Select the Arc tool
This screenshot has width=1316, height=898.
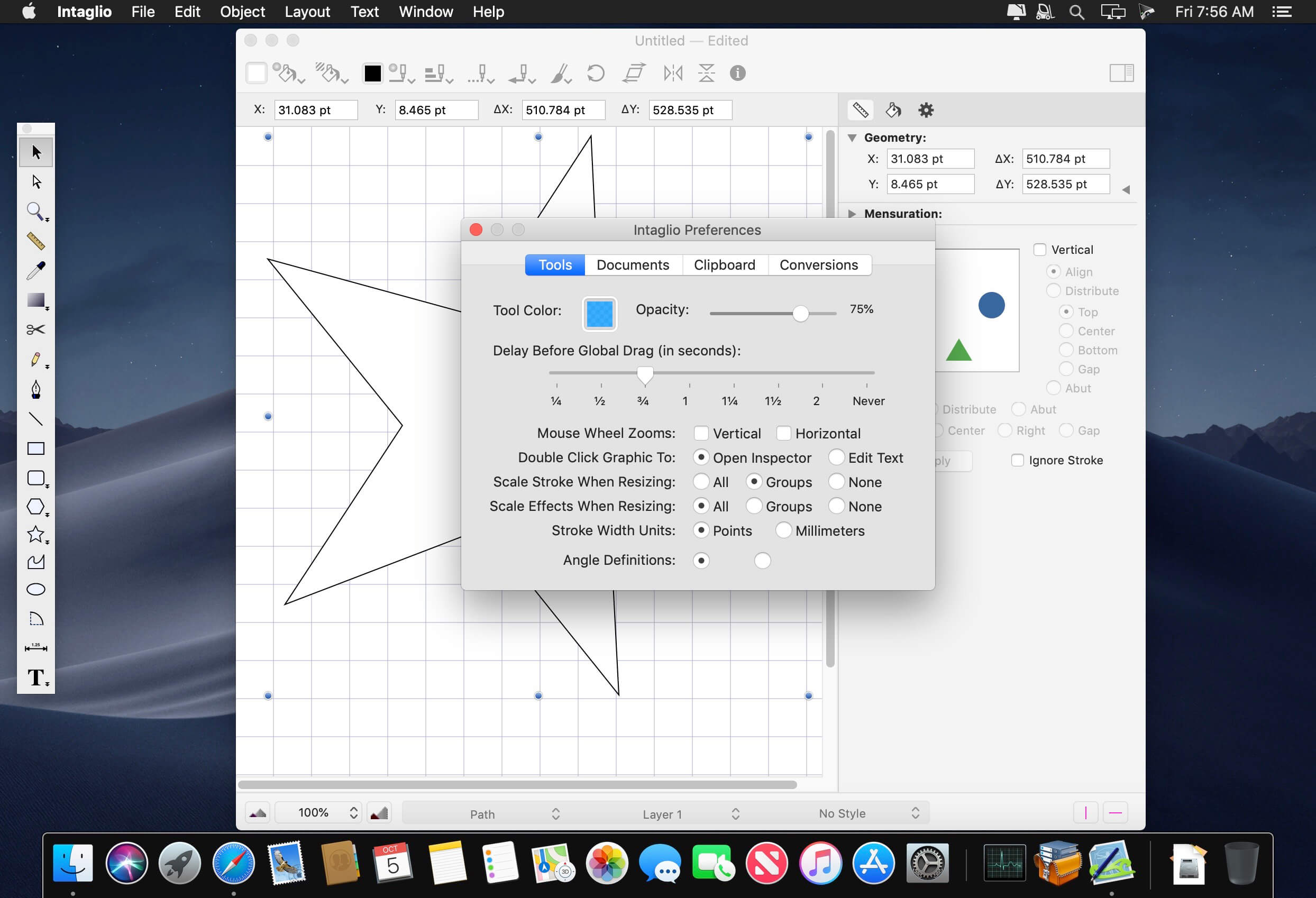point(36,618)
